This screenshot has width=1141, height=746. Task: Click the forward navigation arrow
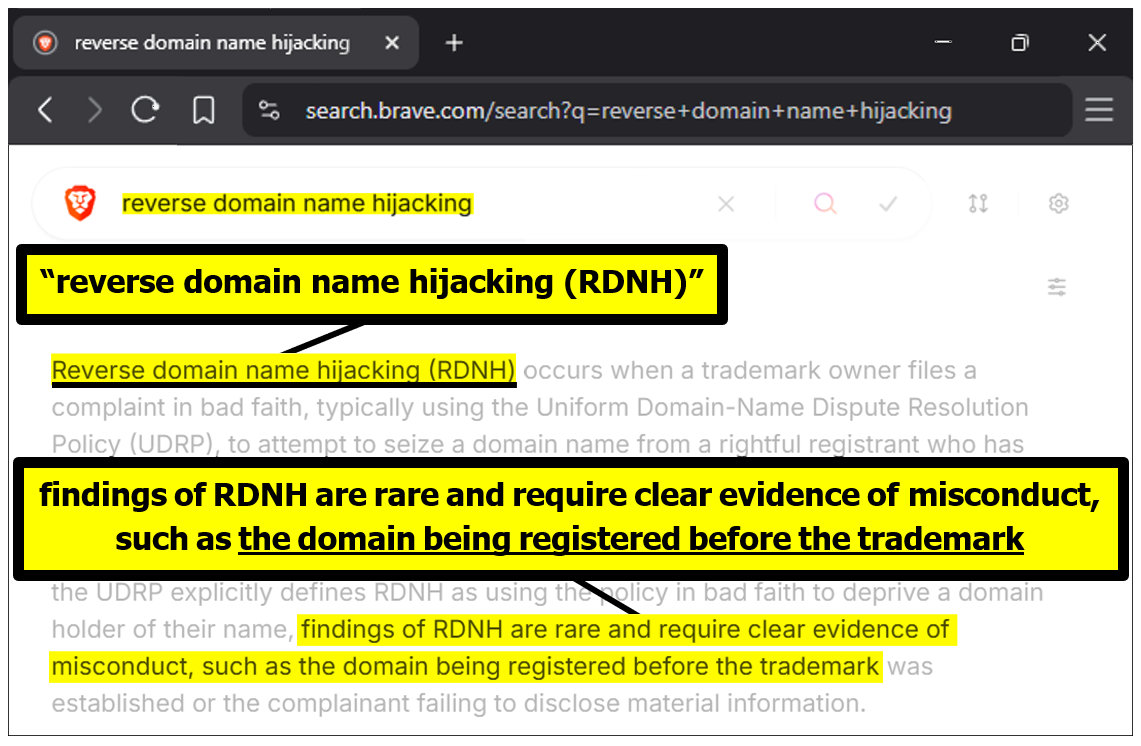(95, 110)
